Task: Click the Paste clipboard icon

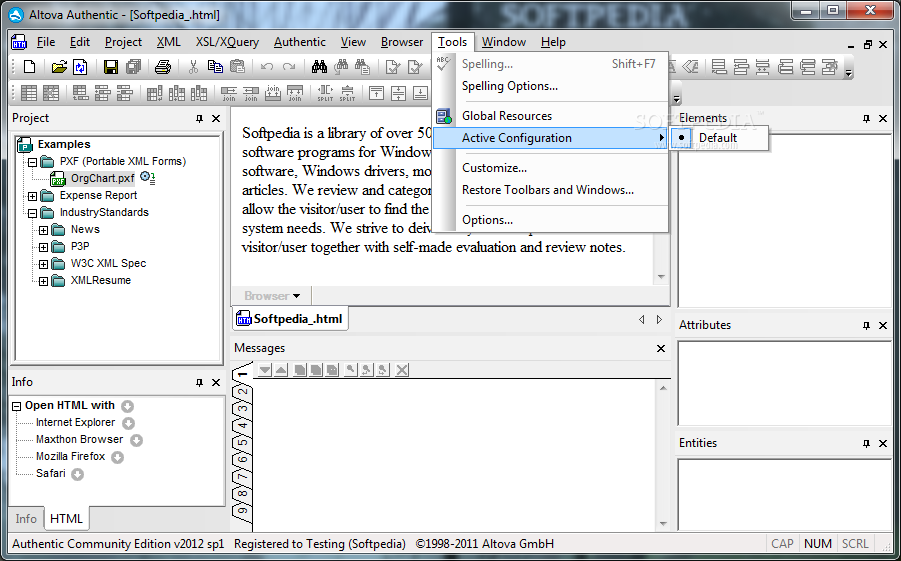Action: point(237,67)
